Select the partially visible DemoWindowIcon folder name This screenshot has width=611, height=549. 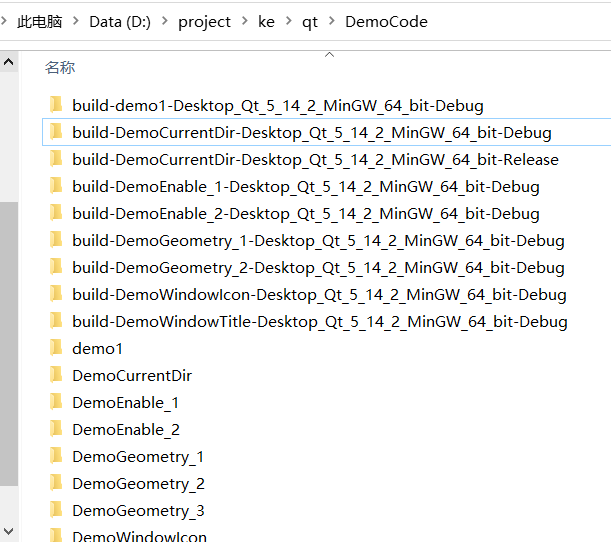(x=140, y=537)
